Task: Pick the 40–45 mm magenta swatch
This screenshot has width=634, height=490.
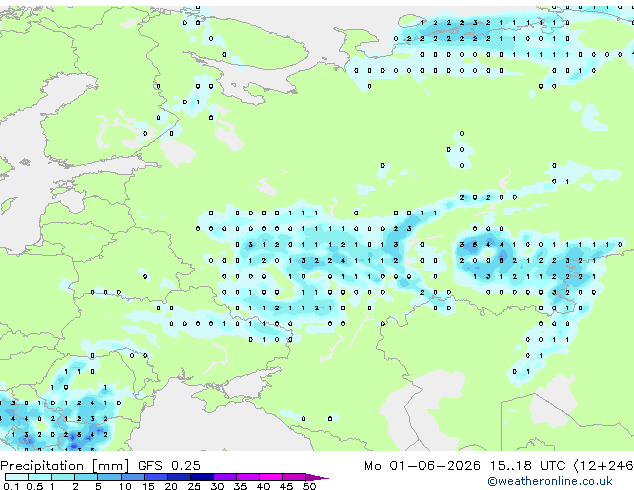Action: pyautogui.click(x=271, y=477)
